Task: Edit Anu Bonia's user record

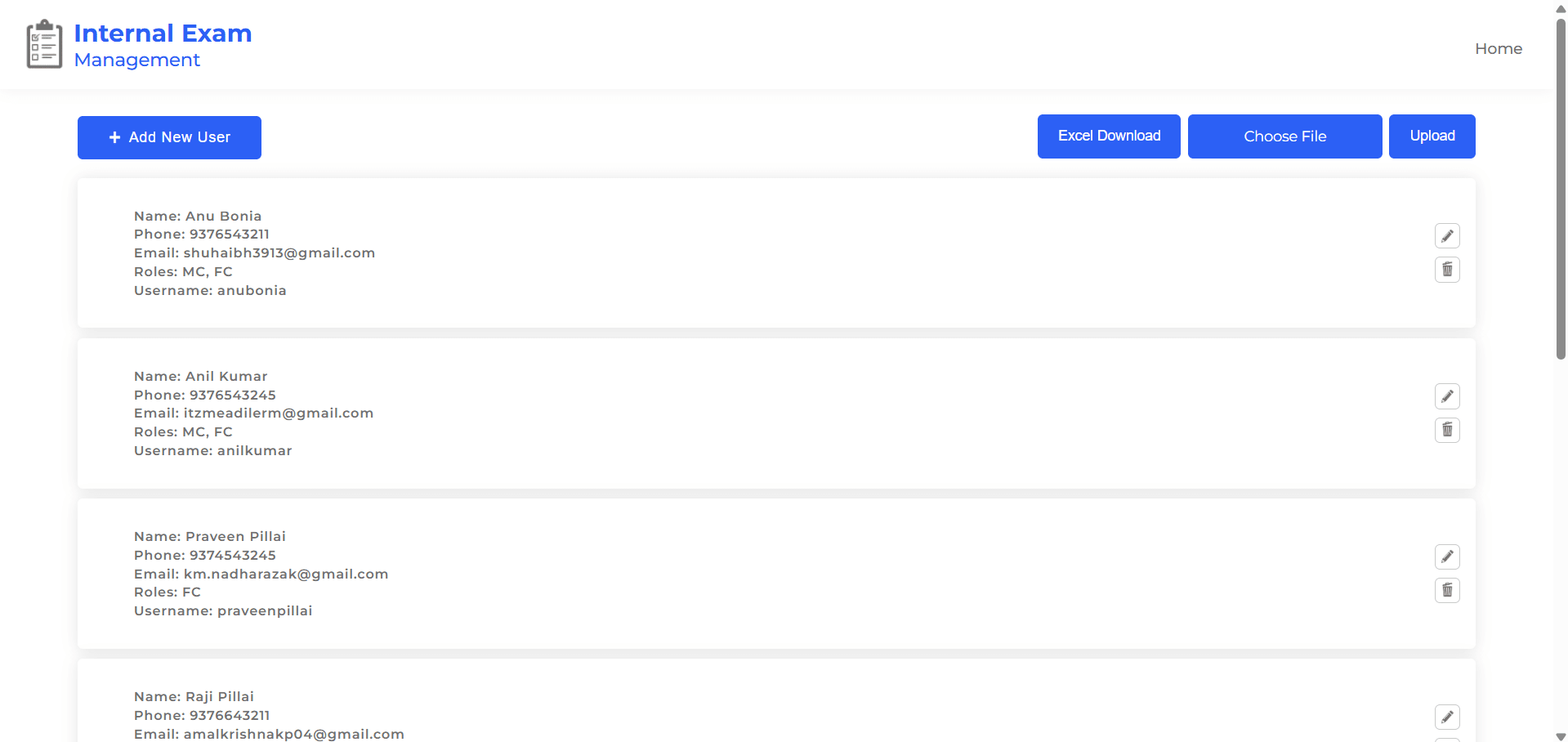Action: pos(1447,236)
